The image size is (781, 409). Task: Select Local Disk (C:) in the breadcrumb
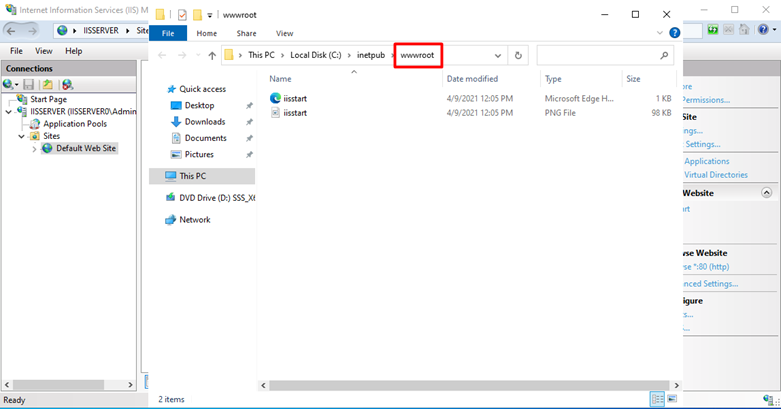[x=316, y=55]
